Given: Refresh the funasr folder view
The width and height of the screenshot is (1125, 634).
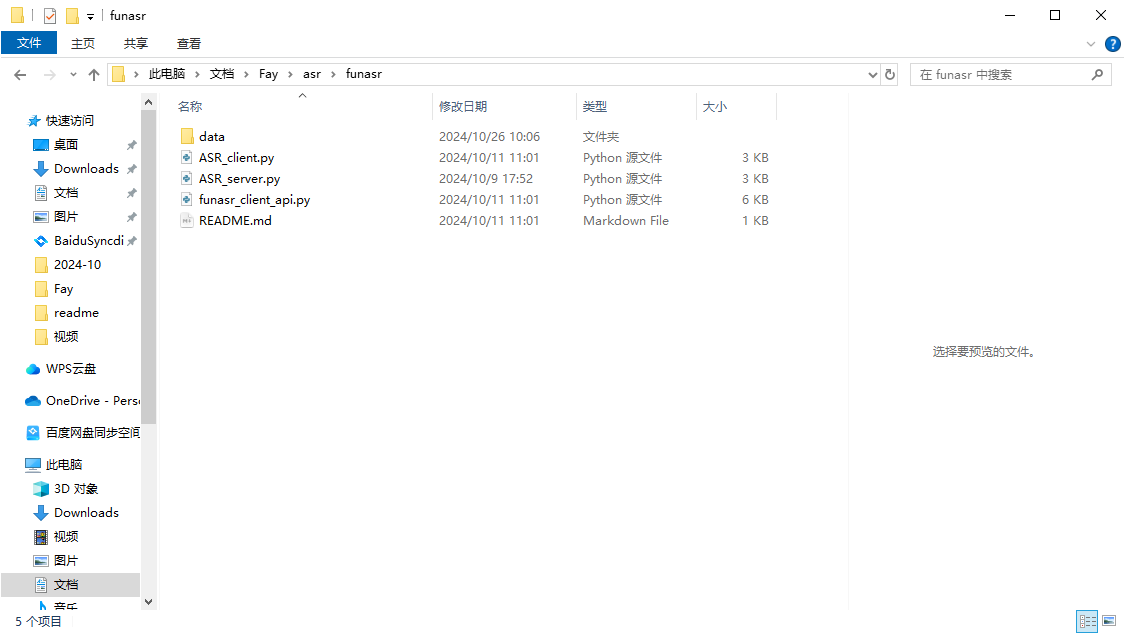Looking at the screenshot, I should point(890,75).
